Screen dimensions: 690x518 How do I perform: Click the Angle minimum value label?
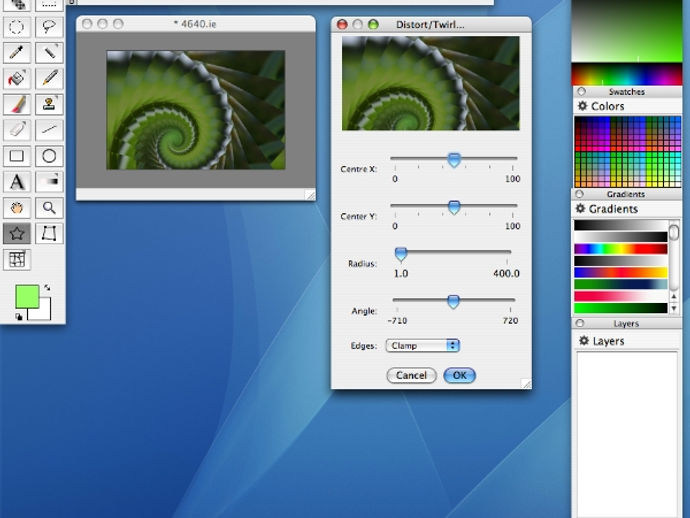click(397, 321)
